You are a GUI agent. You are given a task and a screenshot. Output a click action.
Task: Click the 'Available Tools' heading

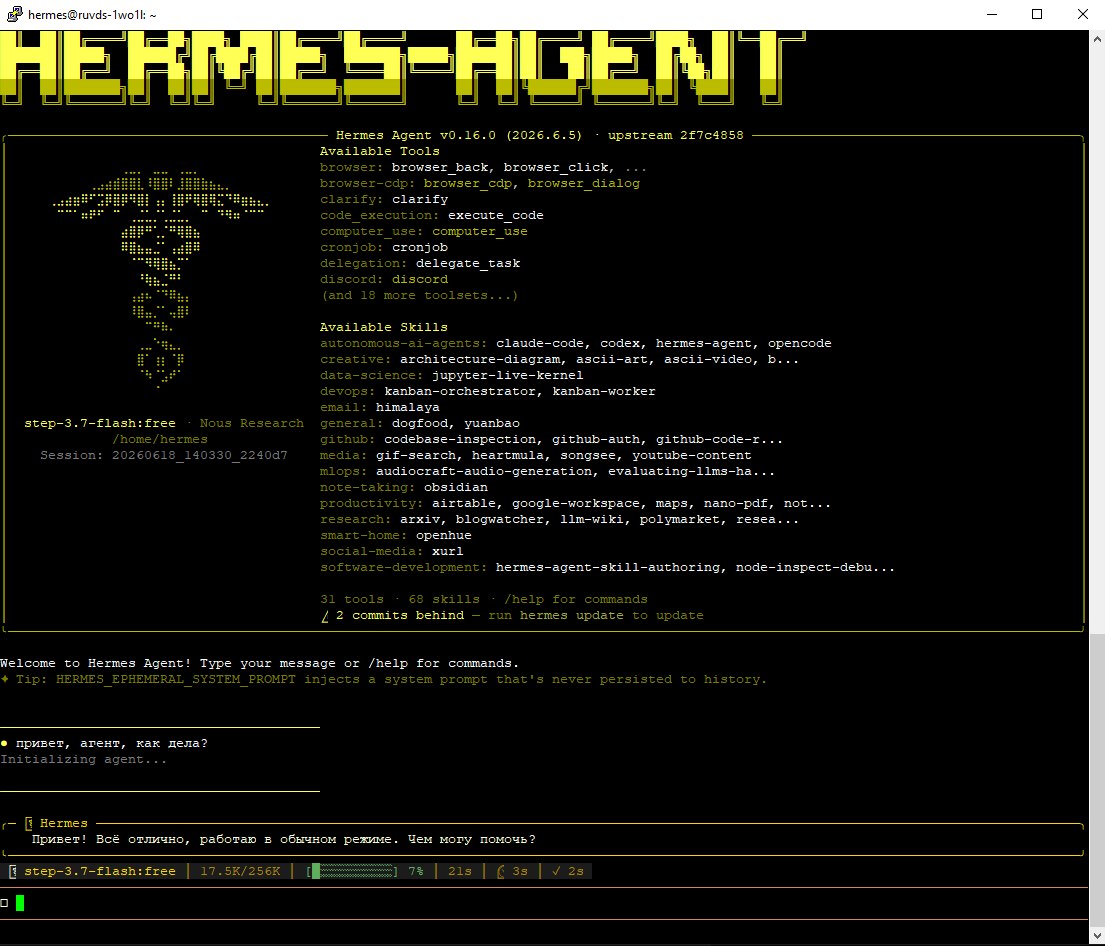(380, 151)
